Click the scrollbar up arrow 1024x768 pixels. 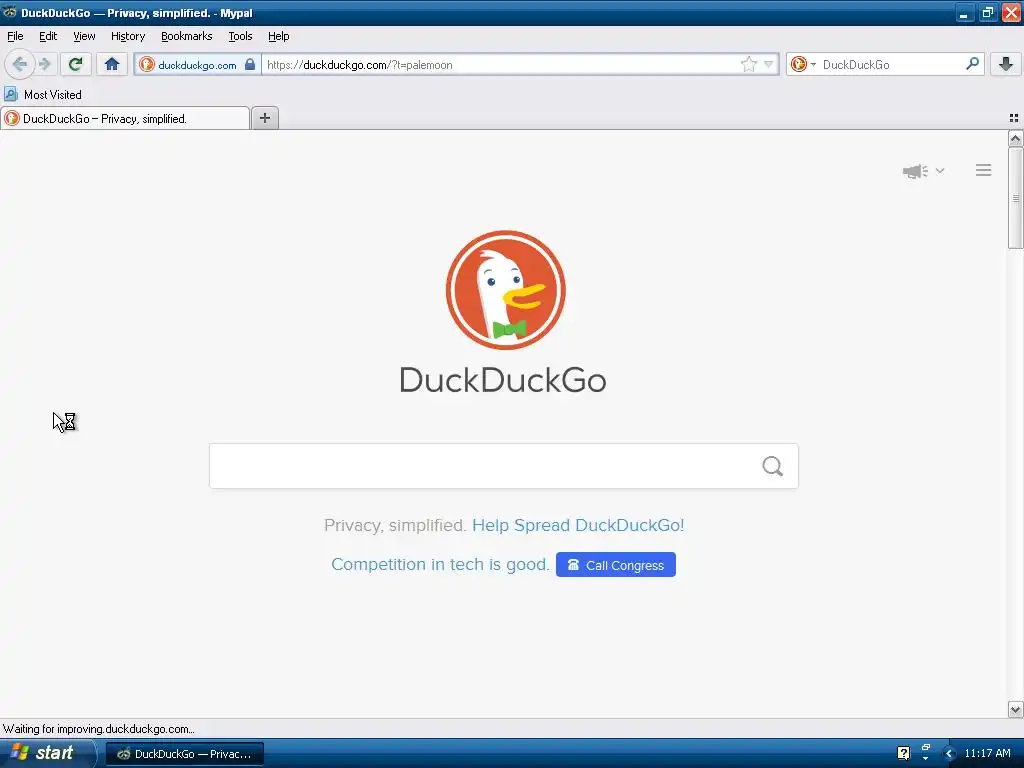pyautogui.click(x=1015, y=138)
